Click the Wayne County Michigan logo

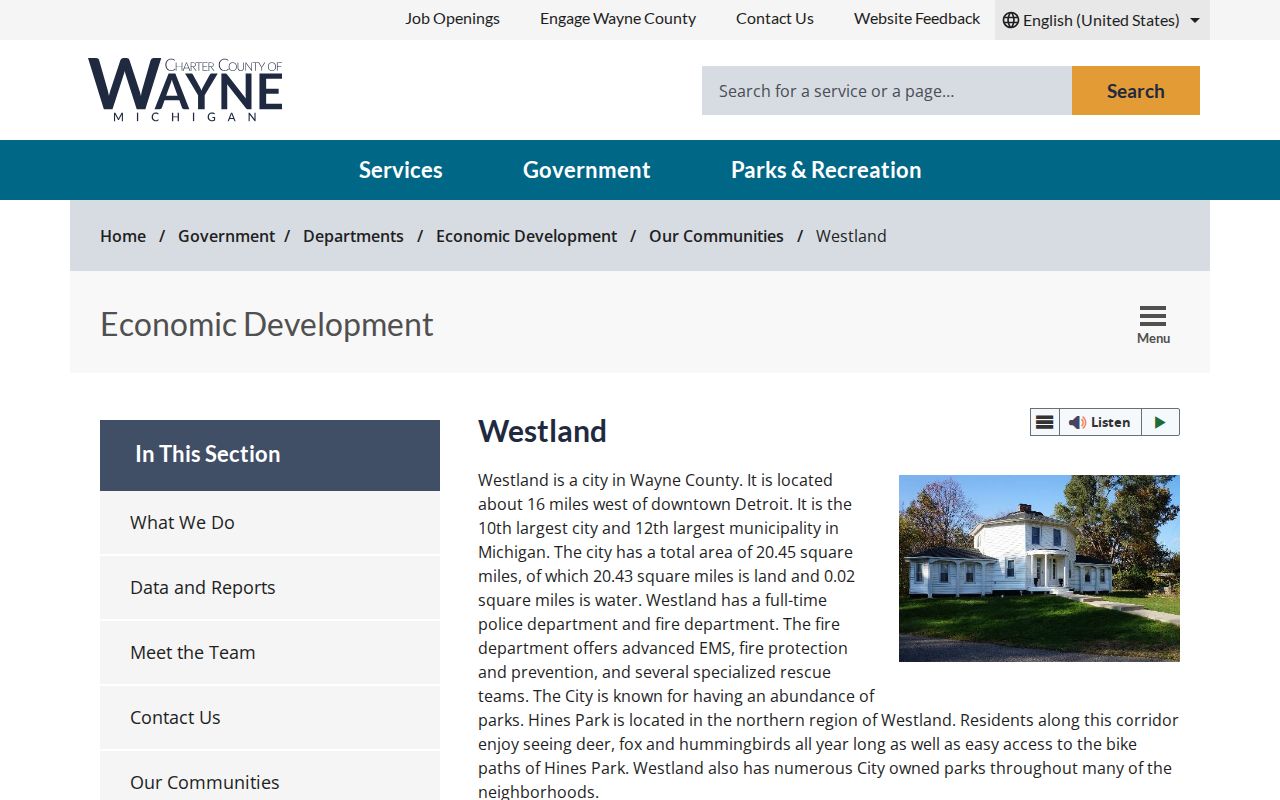[185, 90]
